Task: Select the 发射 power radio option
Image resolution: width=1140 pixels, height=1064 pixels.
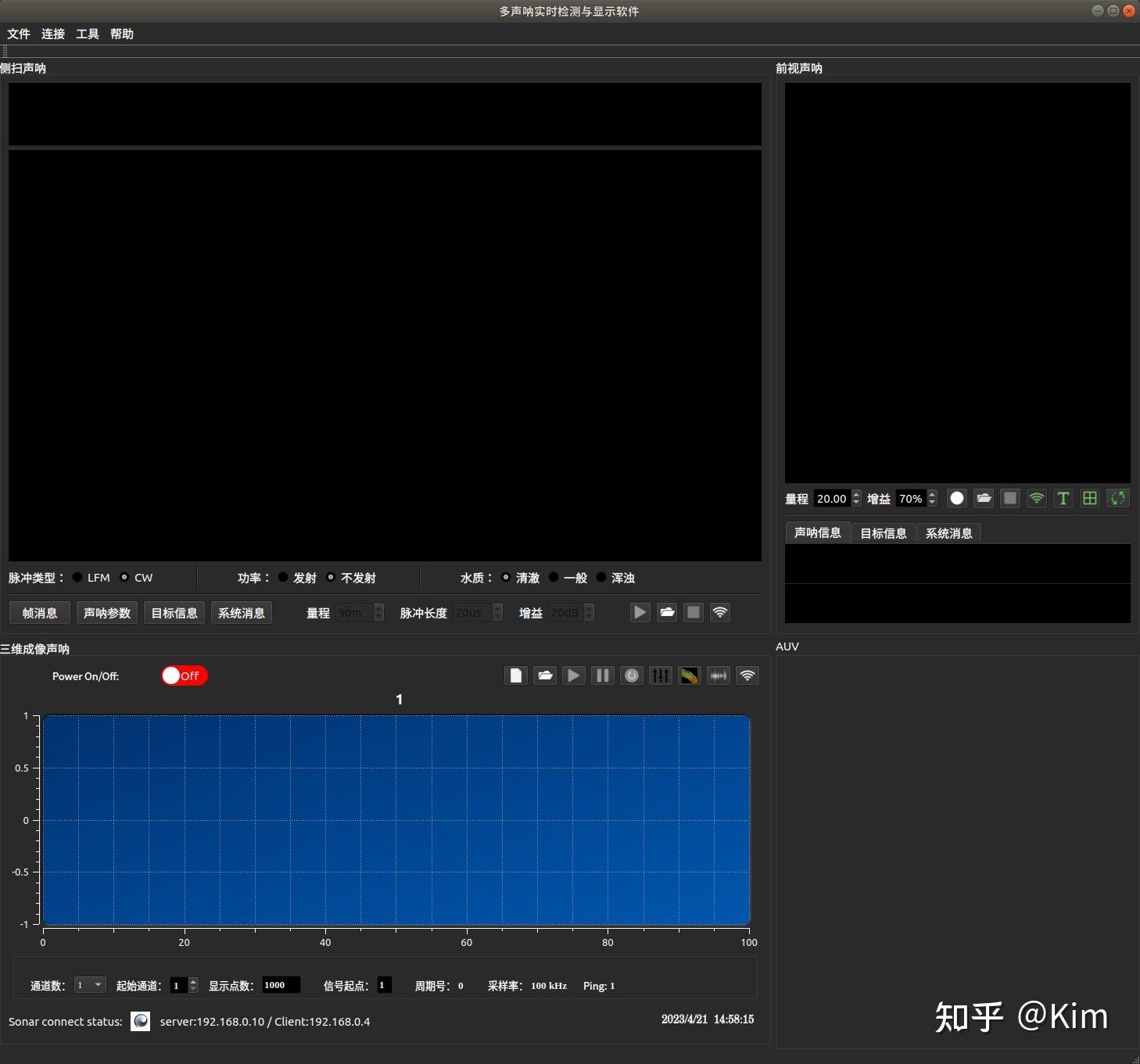Action: click(x=283, y=577)
